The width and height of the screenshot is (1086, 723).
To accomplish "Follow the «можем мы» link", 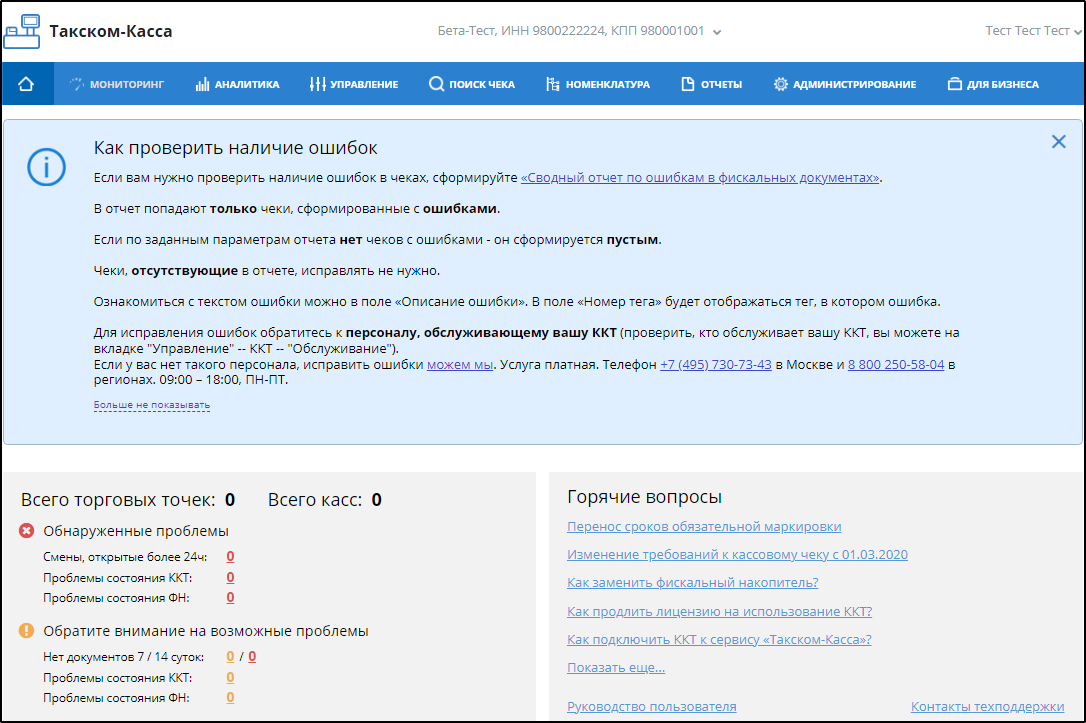I will [460, 365].
